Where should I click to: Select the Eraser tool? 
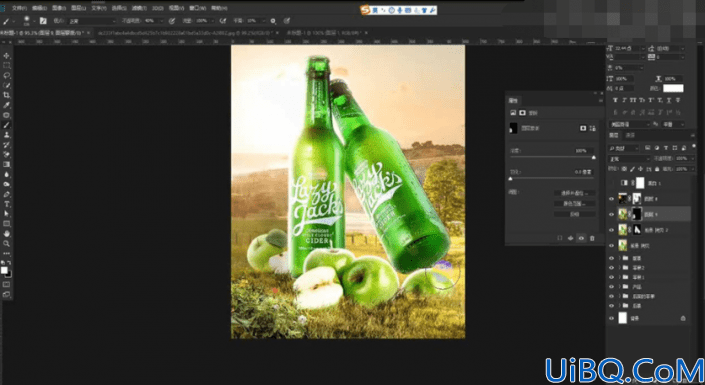pos(6,155)
